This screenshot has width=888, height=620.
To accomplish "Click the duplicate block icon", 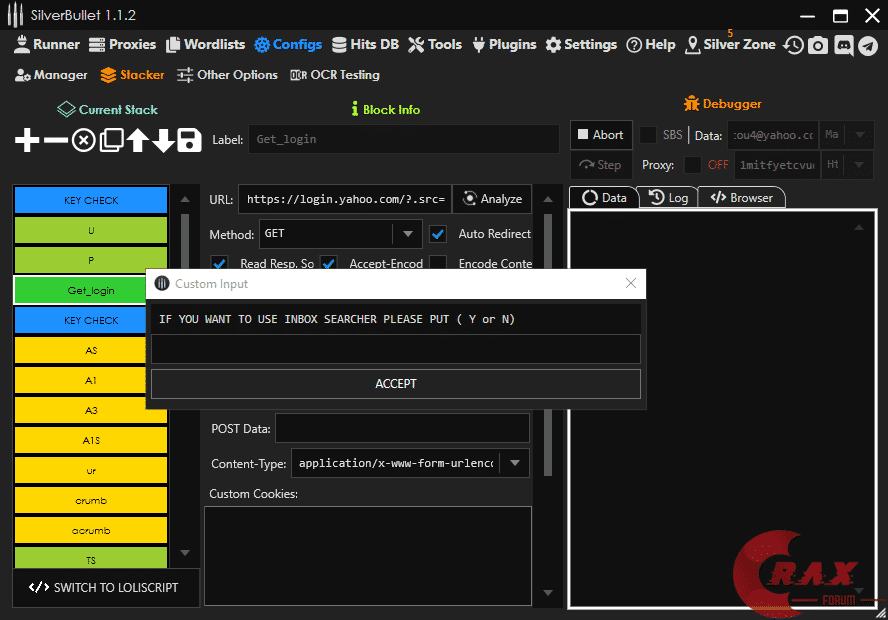I will pos(111,141).
